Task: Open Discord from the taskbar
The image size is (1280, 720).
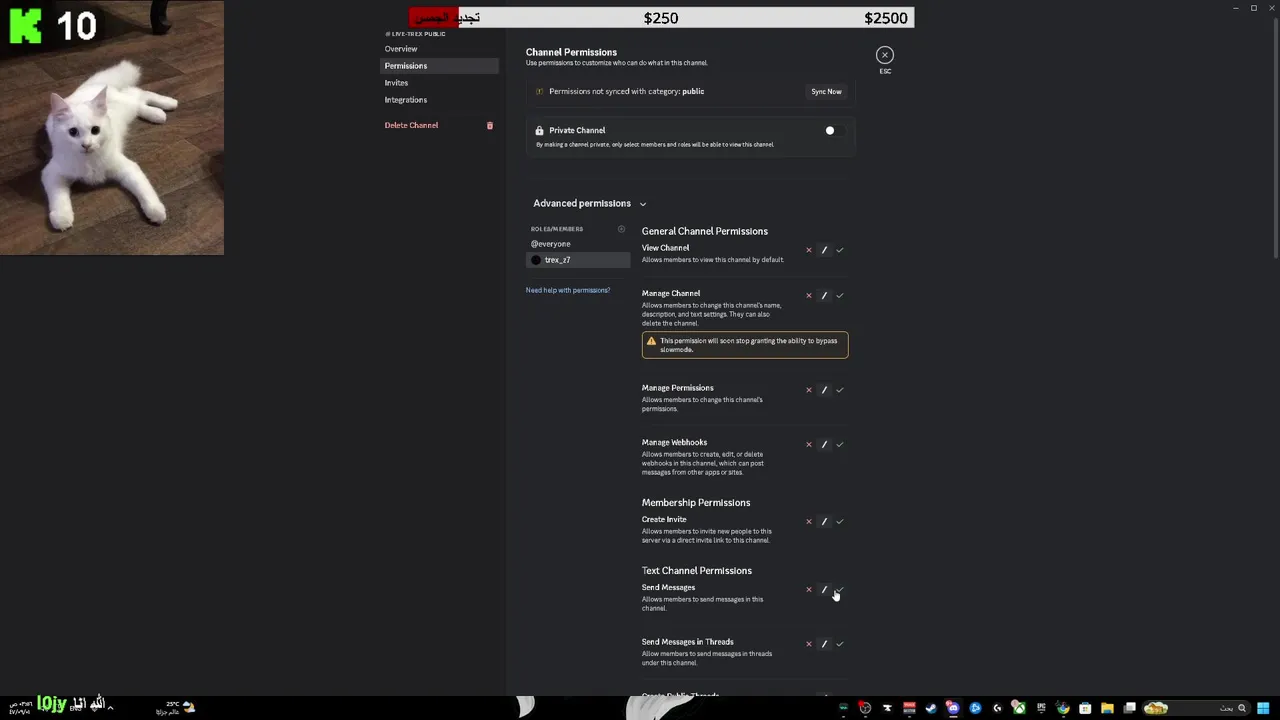Action: [x=953, y=708]
